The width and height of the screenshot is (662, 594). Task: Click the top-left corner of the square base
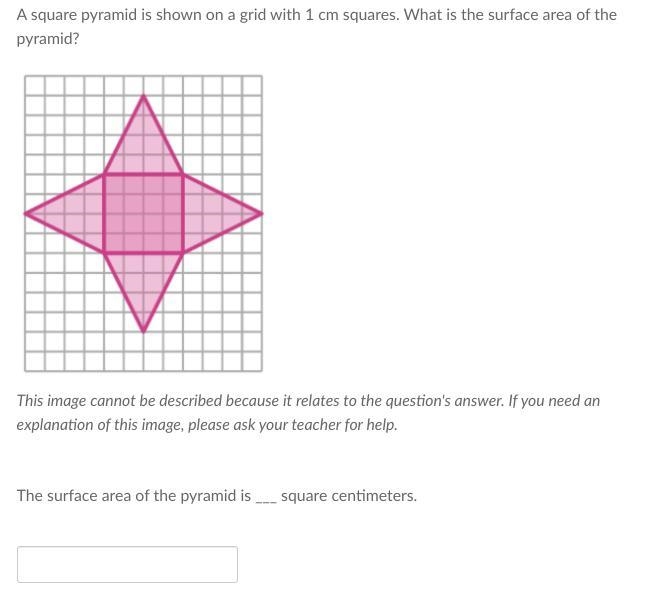[104, 174]
